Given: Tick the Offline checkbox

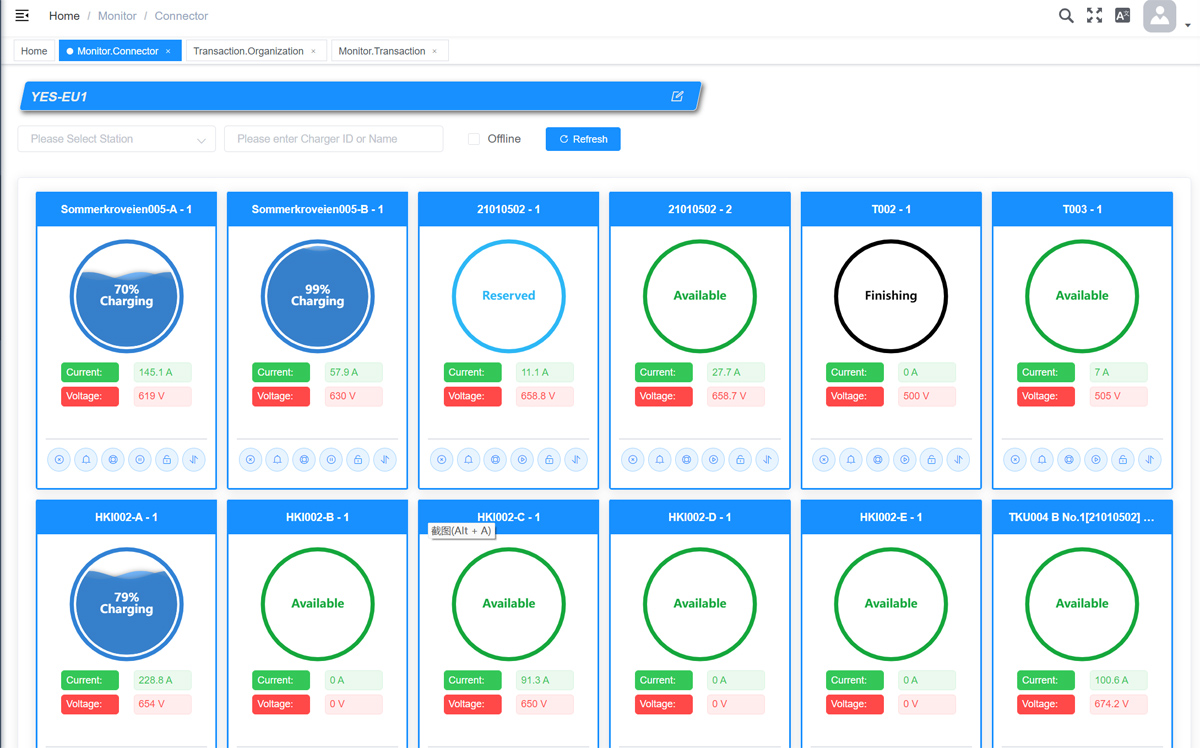Looking at the screenshot, I should click(474, 139).
